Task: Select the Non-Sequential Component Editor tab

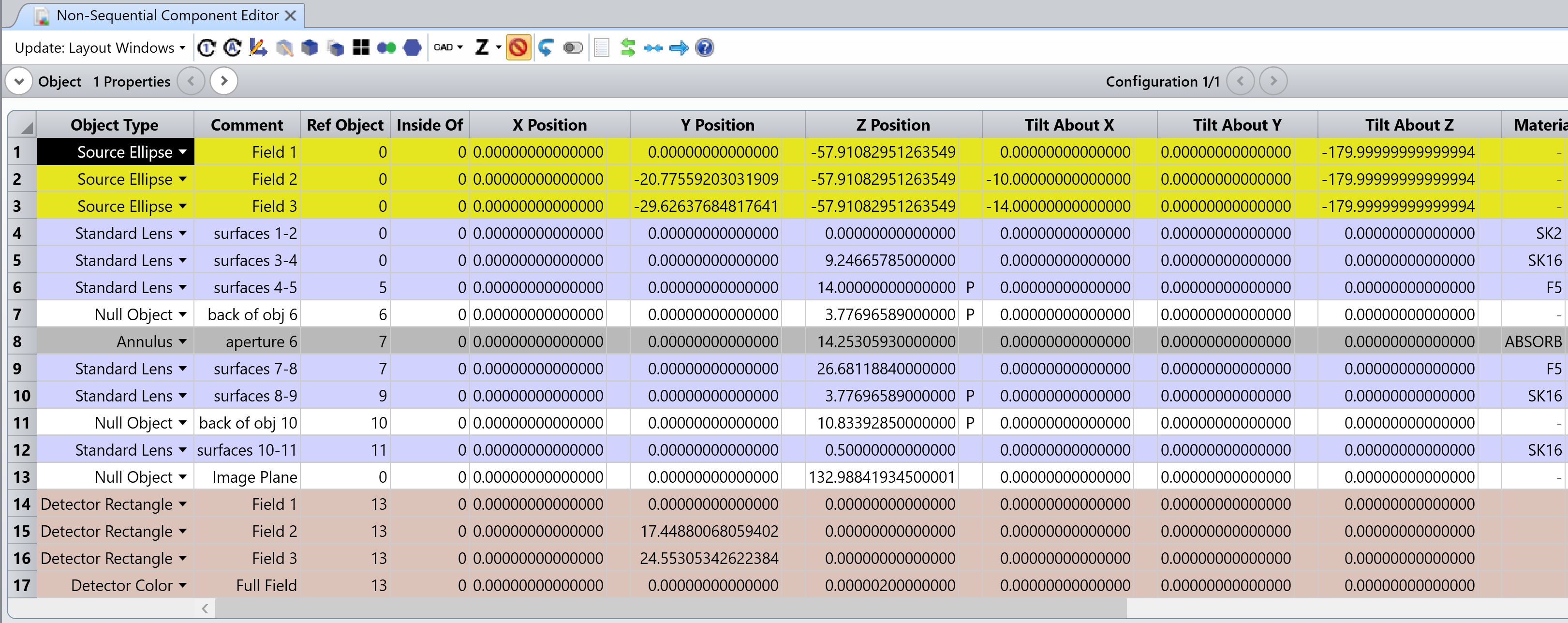Action: coord(167,16)
